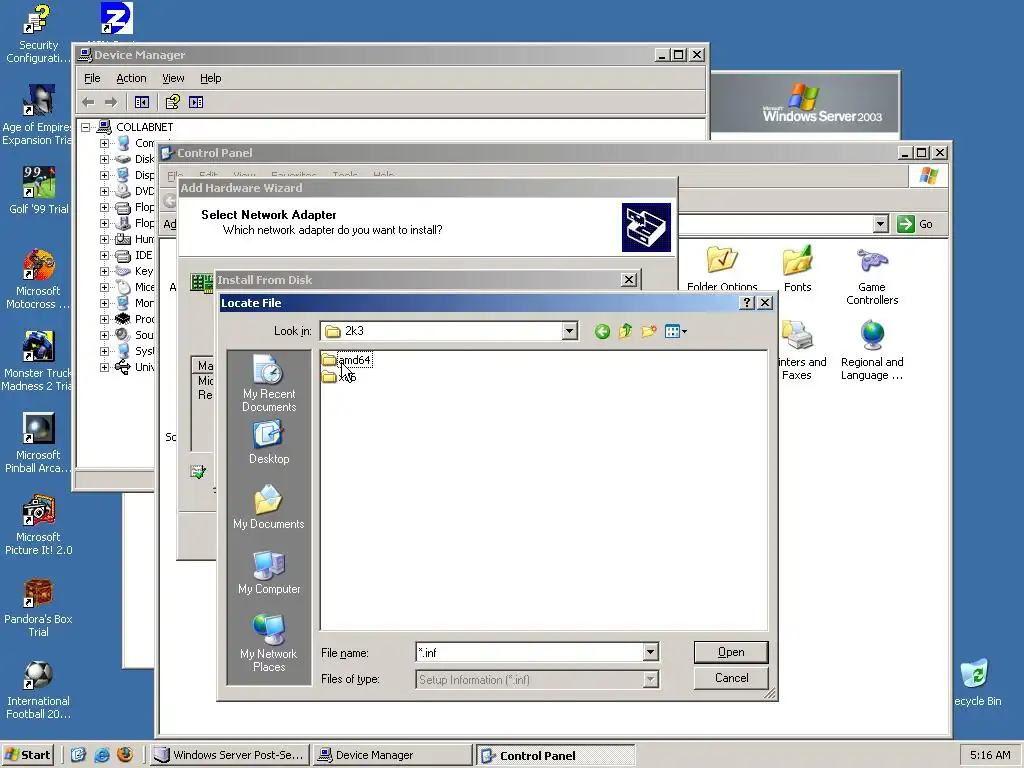Click the Start button

click(28, 755)
